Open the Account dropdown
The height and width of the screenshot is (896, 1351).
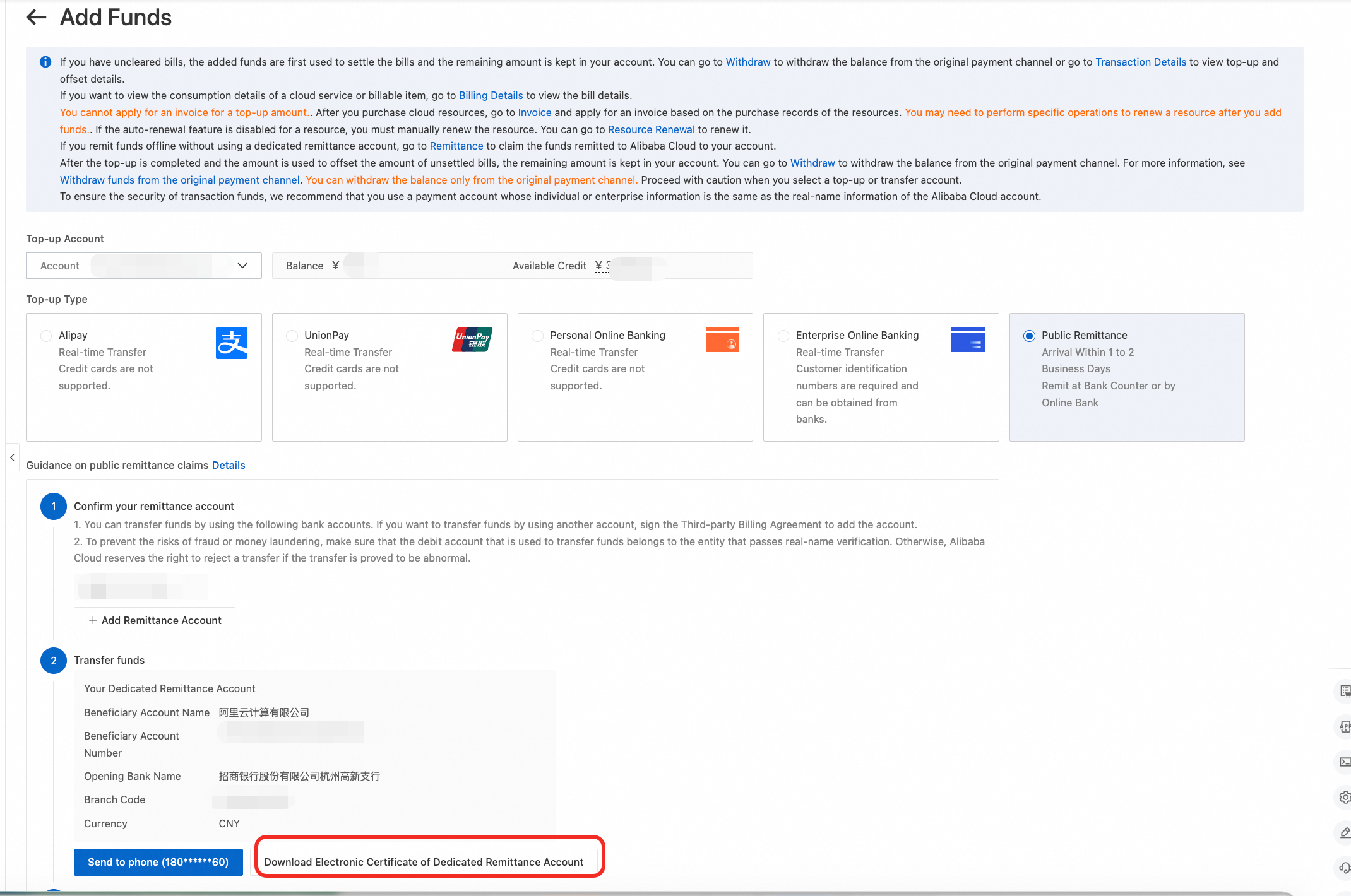pos(144,266)
